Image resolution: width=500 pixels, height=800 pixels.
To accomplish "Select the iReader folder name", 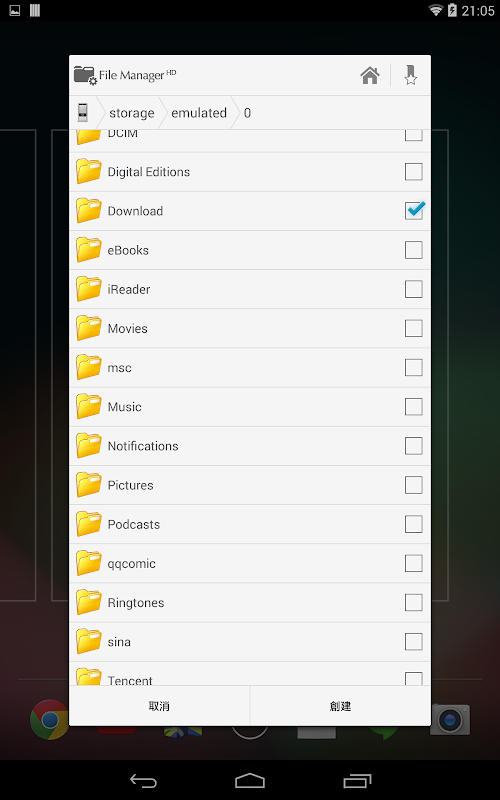I will (x=129, y=289).
